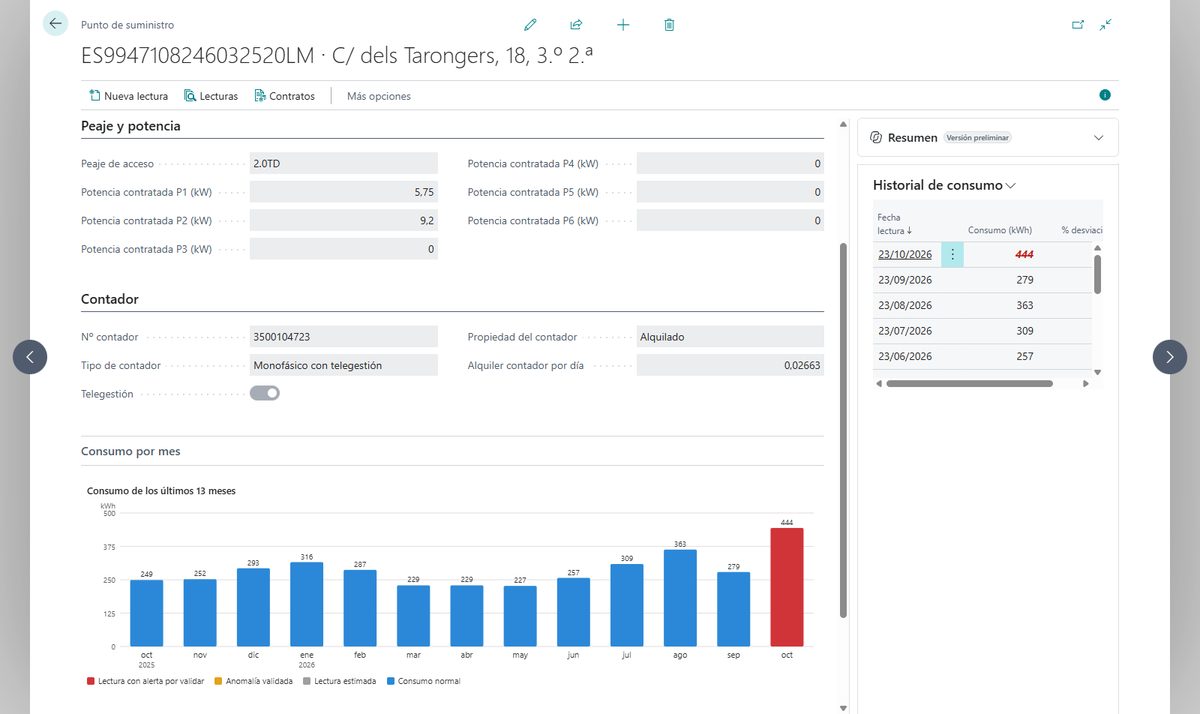Click the pencil edit icon
Image resolution: width=1200 pixels, height=714 pixels.
click(530, 25)
